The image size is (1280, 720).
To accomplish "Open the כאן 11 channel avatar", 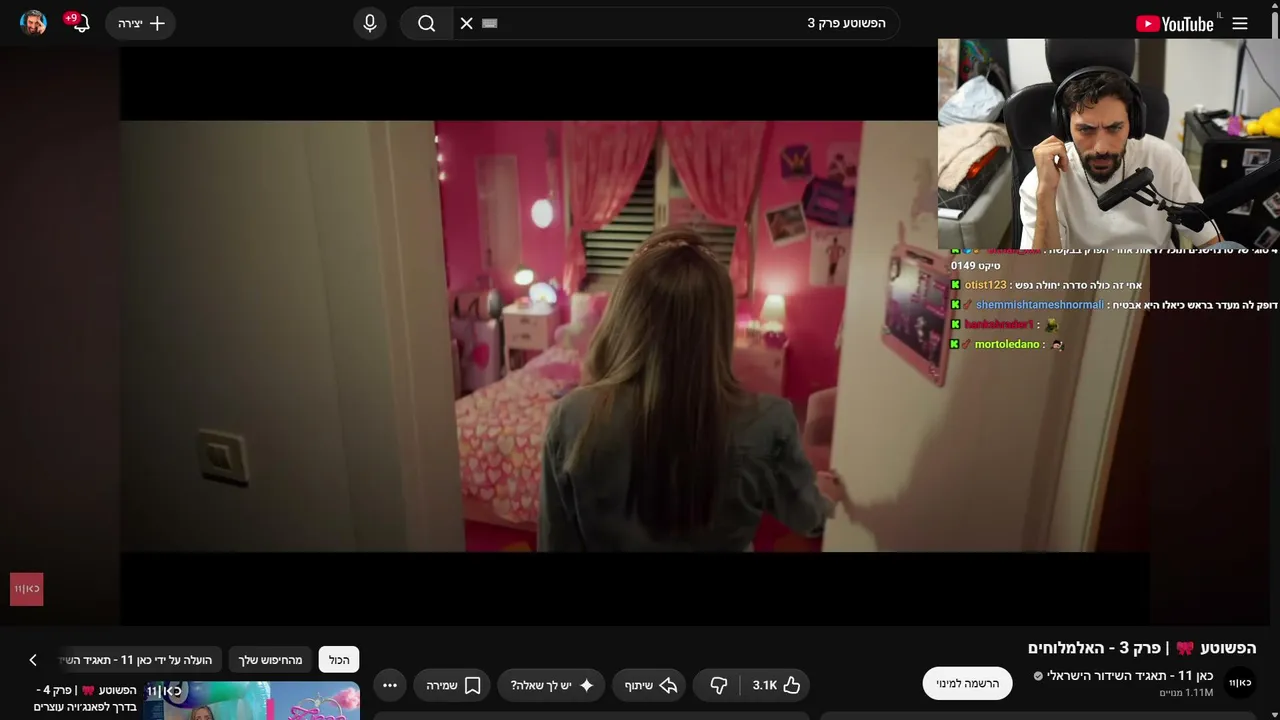I will [1240, 683].
